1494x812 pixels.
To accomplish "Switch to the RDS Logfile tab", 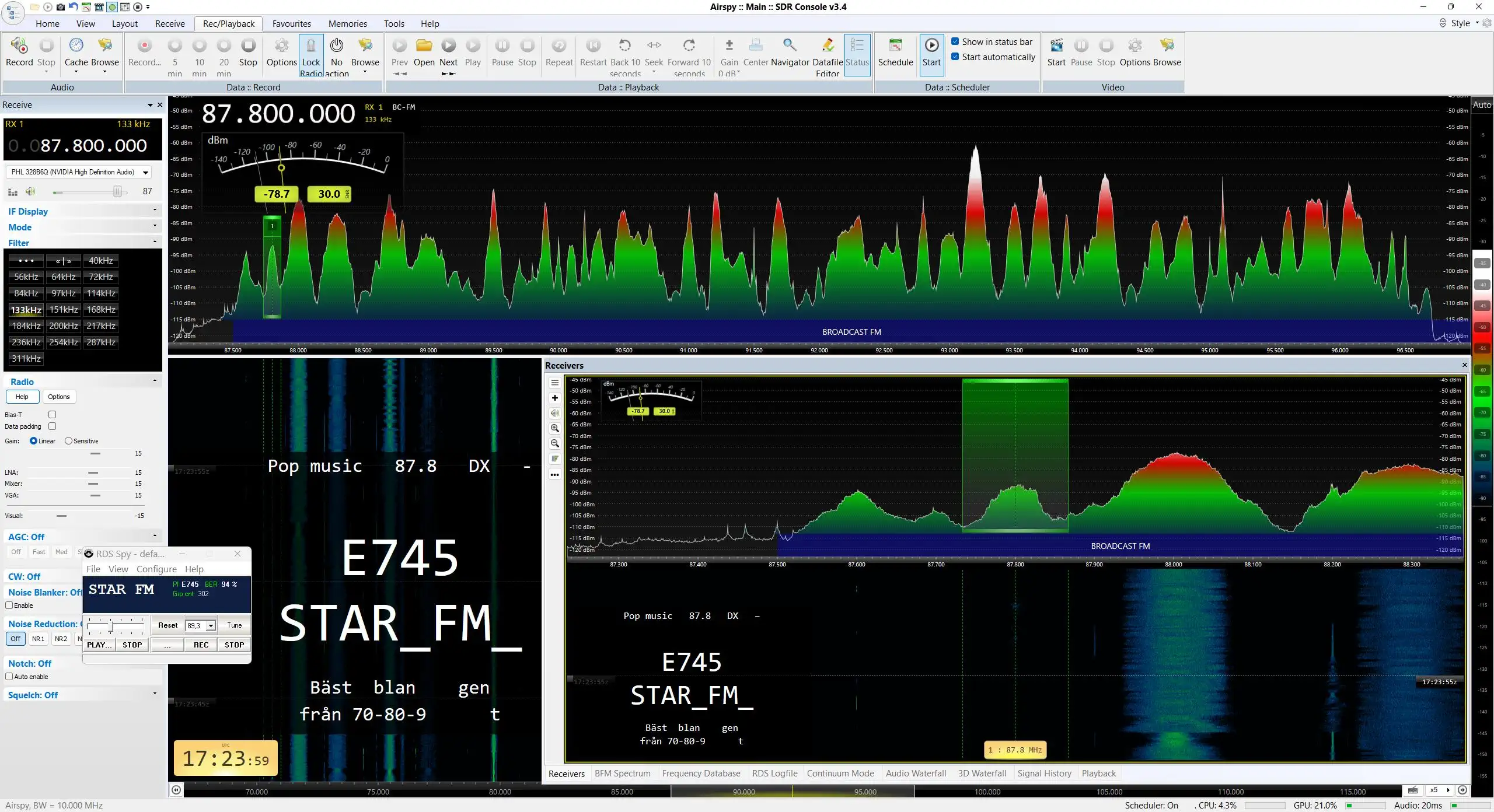I will pyautogui.click(x=774, y=773).
